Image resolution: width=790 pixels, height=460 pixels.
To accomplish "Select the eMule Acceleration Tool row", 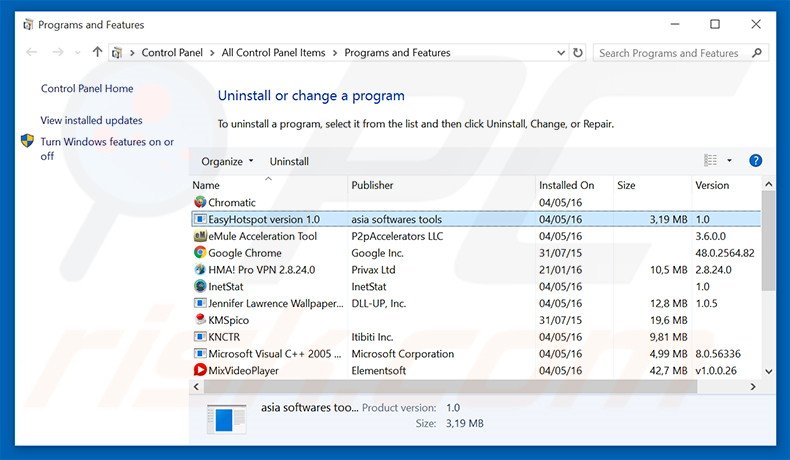I will [476, 236].
